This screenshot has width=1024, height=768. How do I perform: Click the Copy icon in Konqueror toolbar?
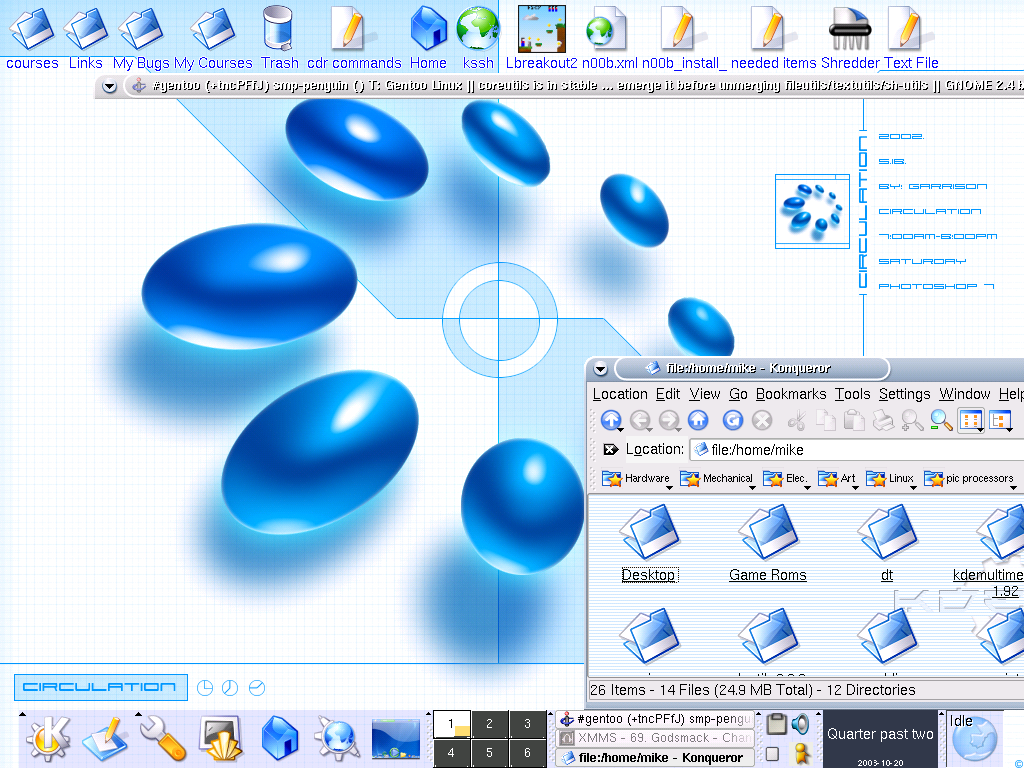[825, 420]
